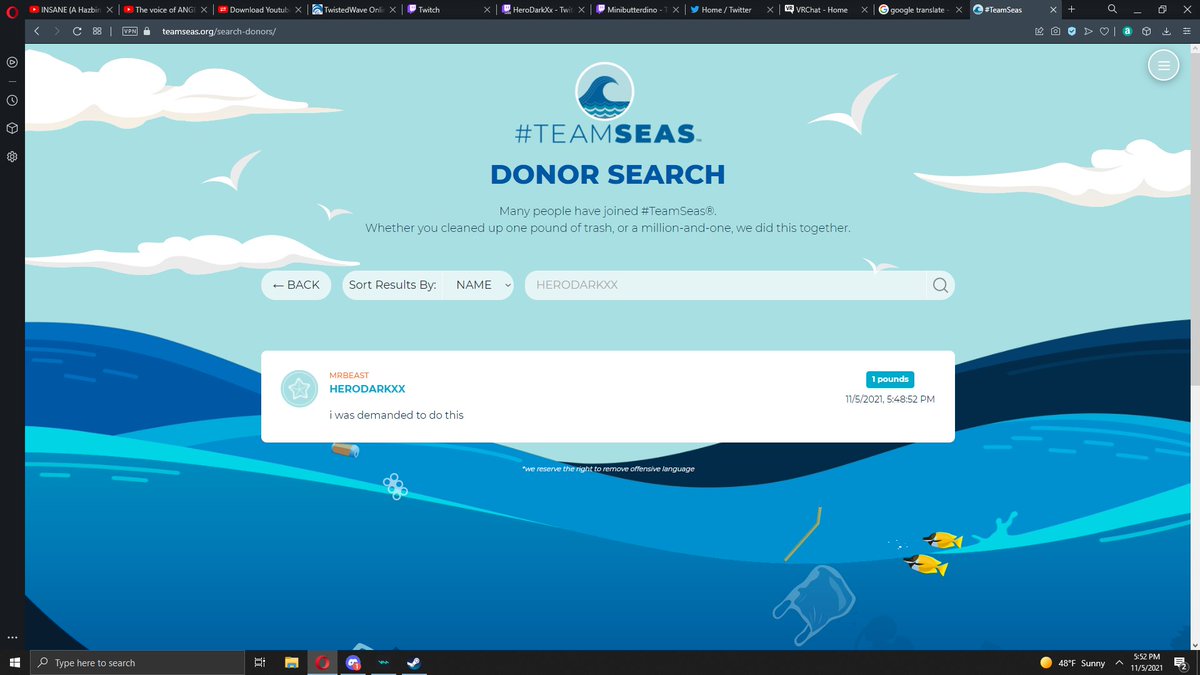Open the Extensions cube in the Opera sidebar
1200x675 pixels.
(x=12, y=128)
